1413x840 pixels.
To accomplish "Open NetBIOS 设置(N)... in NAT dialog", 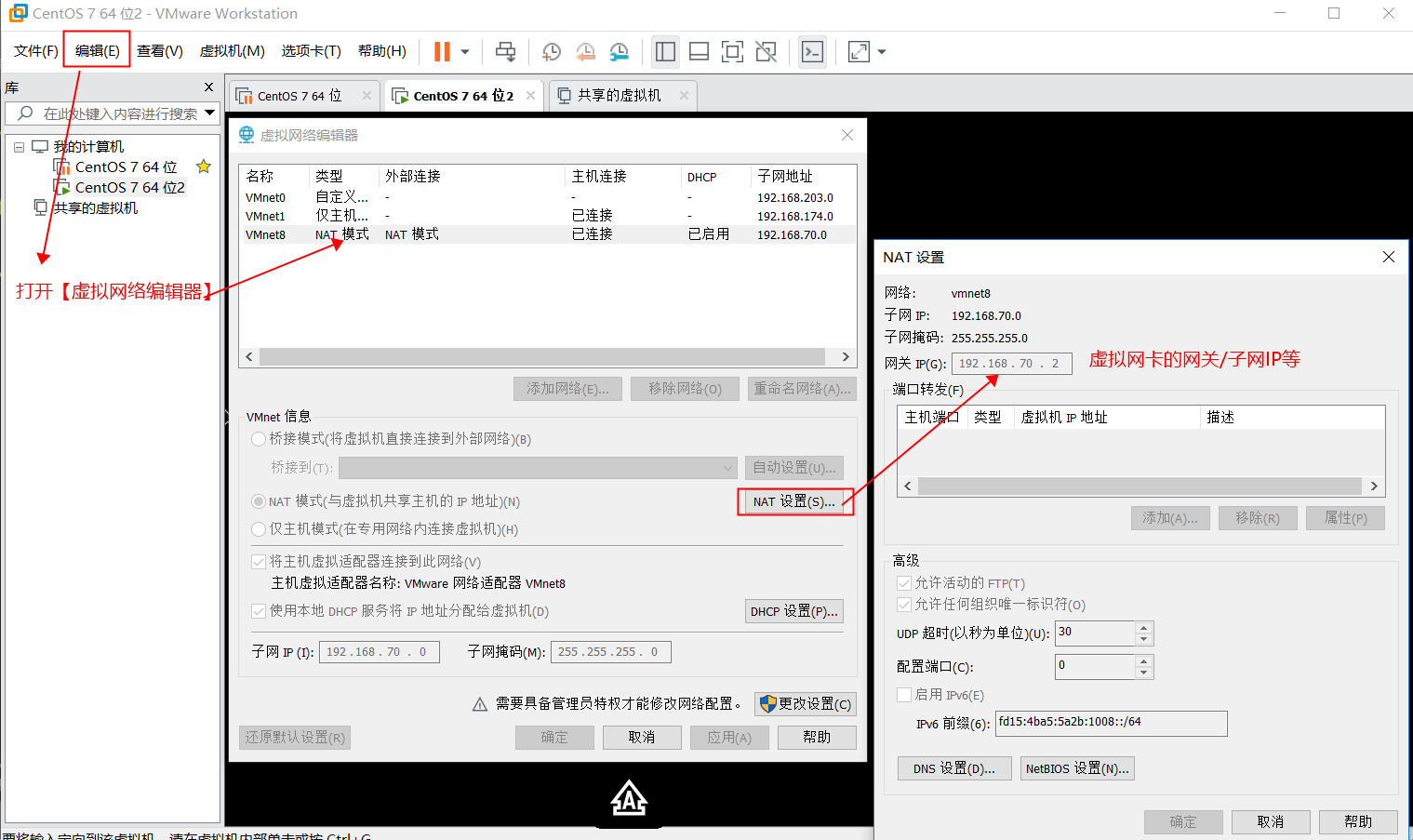I will pos(1077,768).
